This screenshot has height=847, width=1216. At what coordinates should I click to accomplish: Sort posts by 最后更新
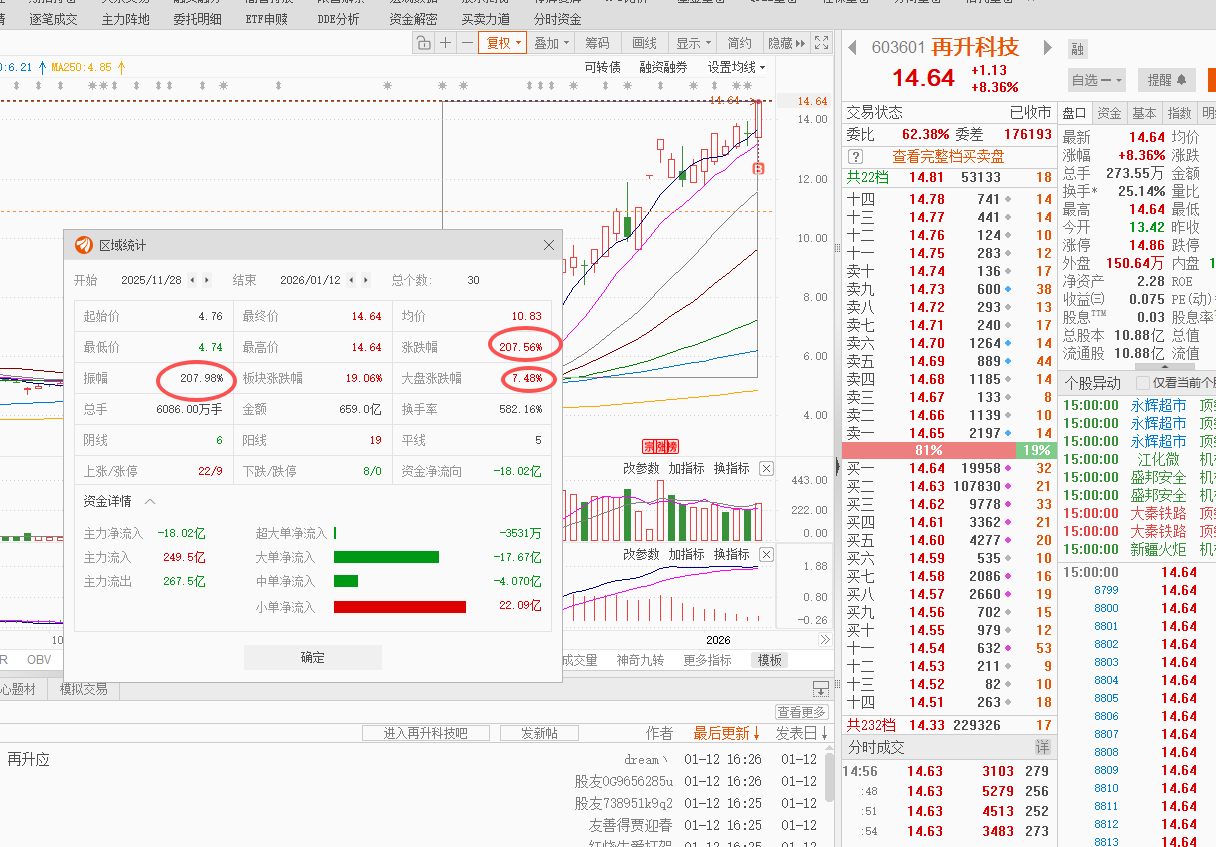pyautogui.click(x=727, y=733)
